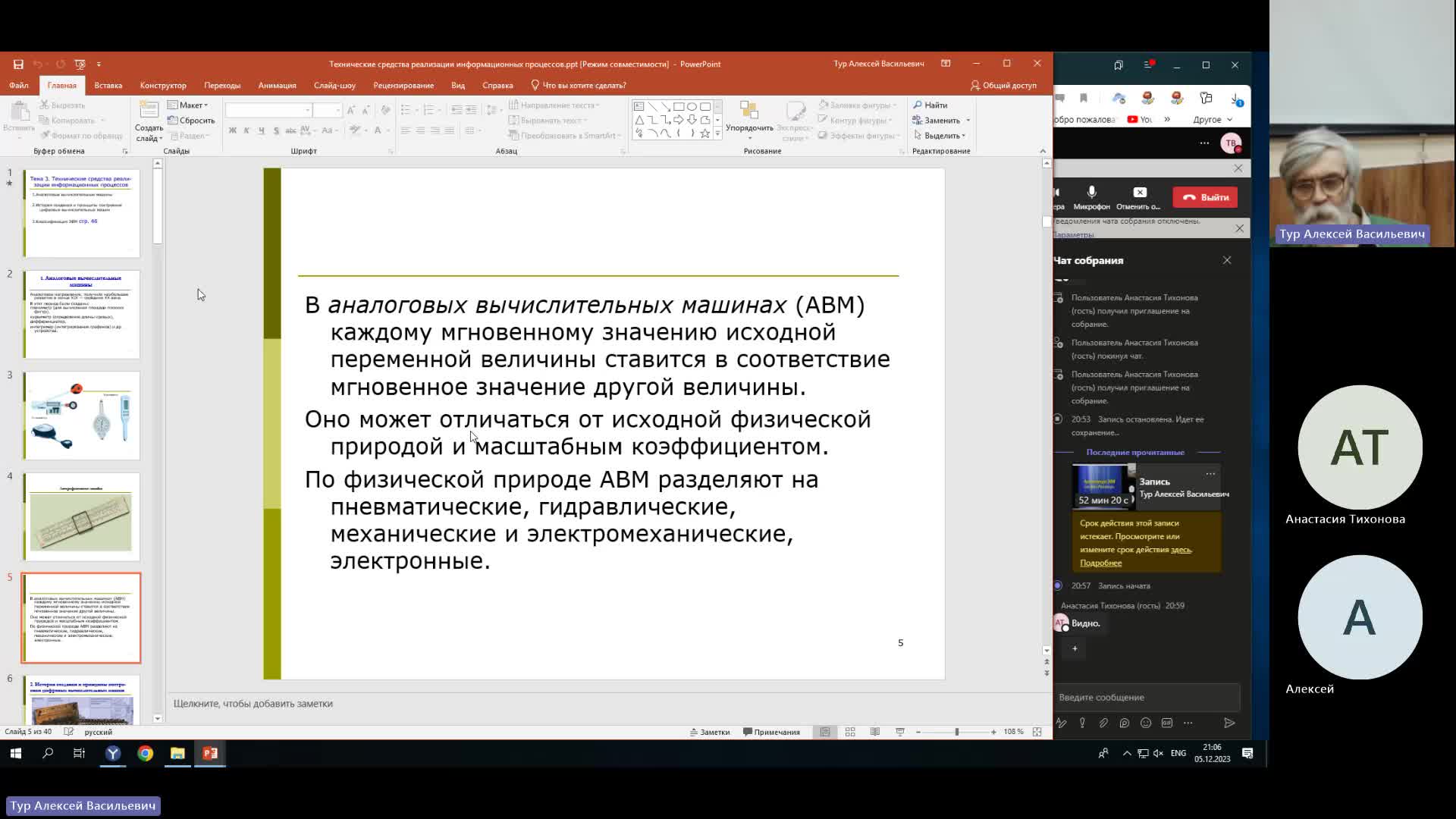1456x819 pixels.
Task: Click the Сбросить reset button
Action: coord(191,121)
